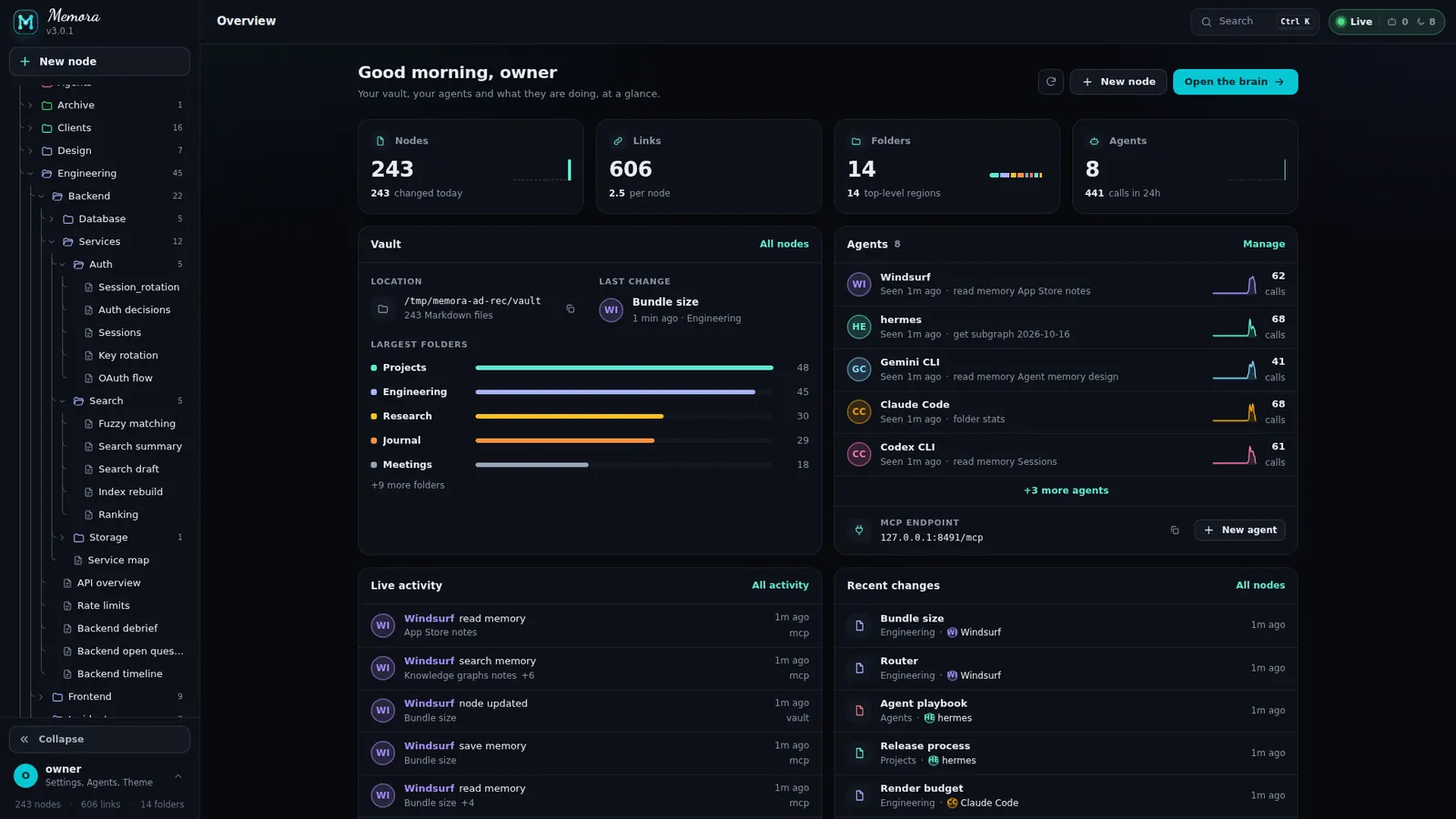Click the Windsurf agent avatar in Agents panel
The height and width of the screenshot is (819, 1456).
coord(859,284)
